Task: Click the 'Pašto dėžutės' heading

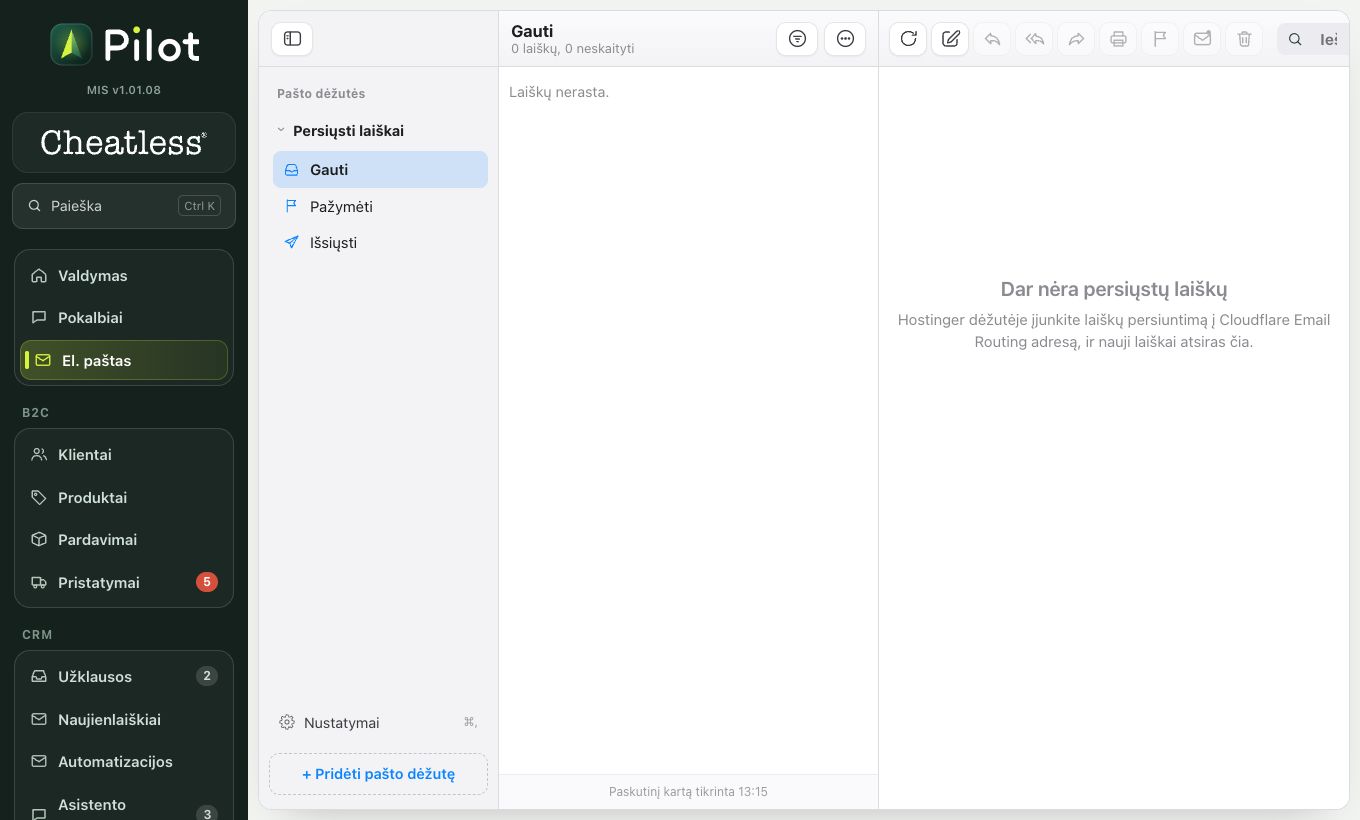Action: coord(321,94)
